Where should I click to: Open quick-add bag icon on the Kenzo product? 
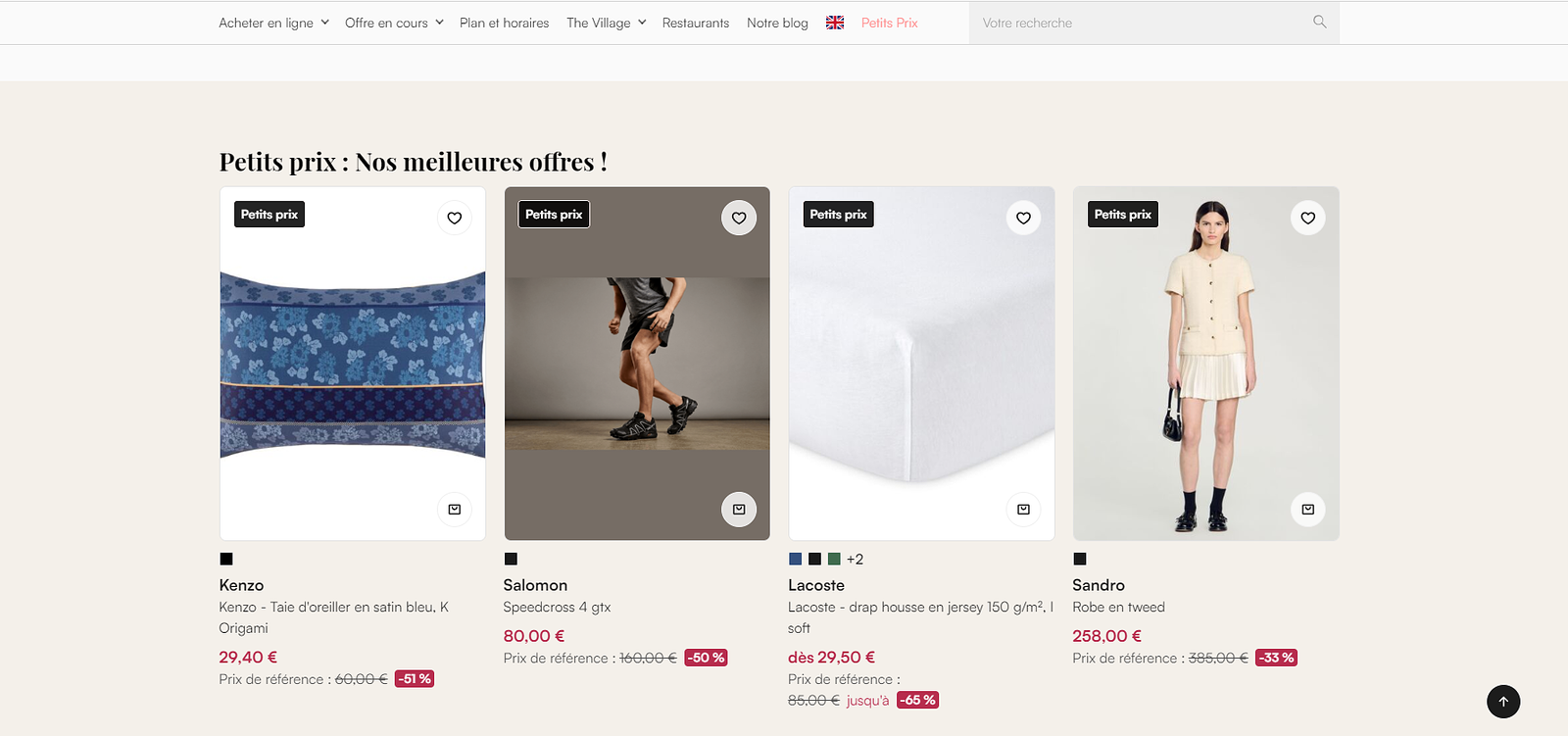[455, 510]
